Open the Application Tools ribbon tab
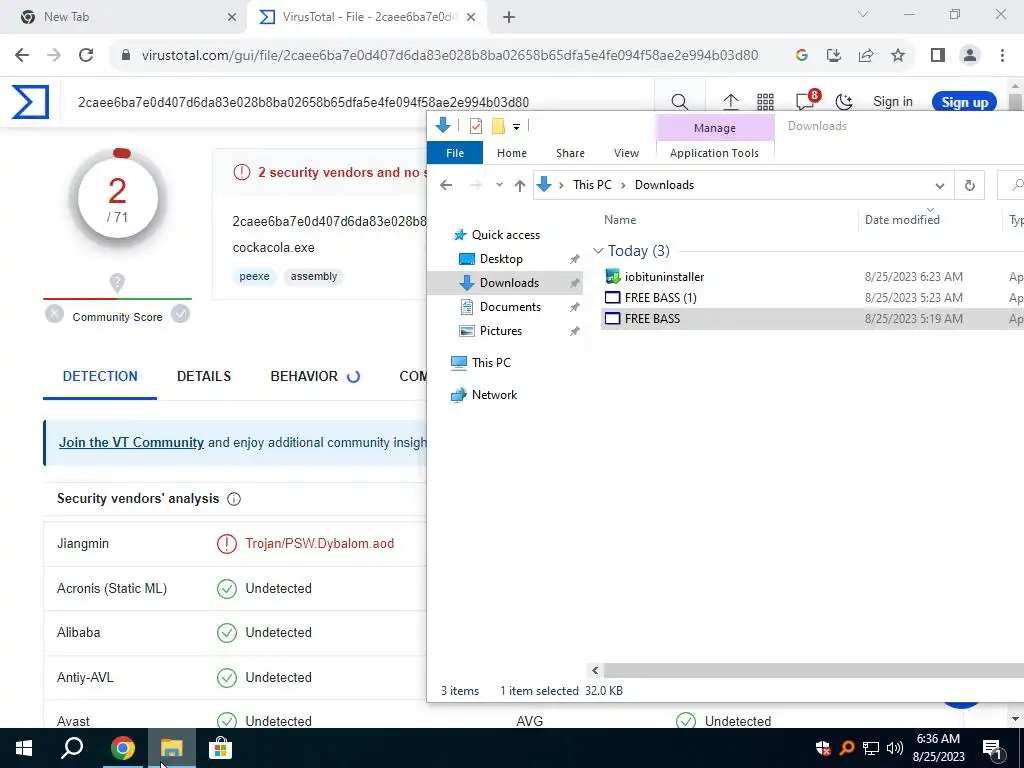 (714, 153)
